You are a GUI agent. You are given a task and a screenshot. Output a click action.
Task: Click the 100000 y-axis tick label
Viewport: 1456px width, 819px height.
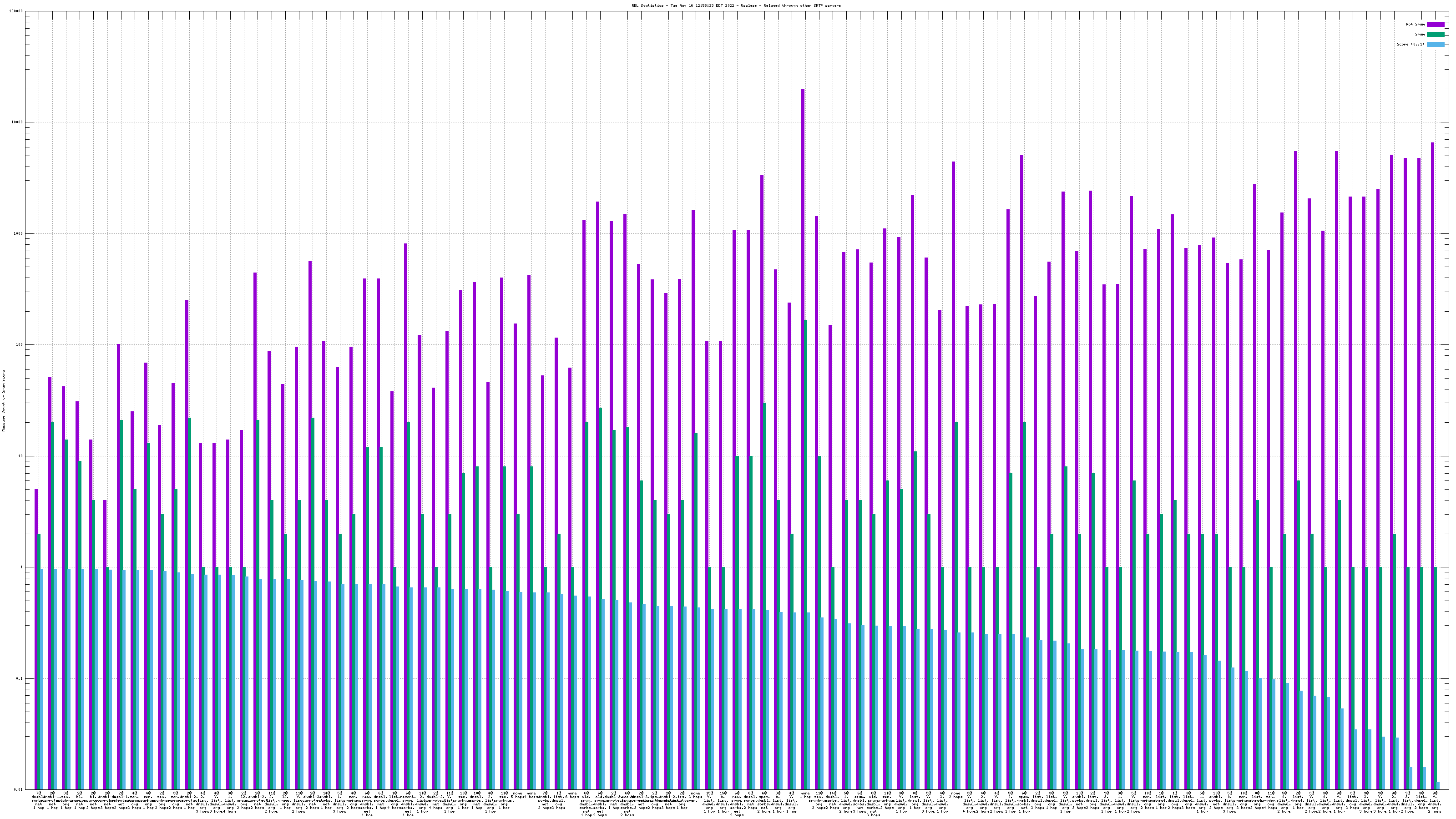click(16, 11)
